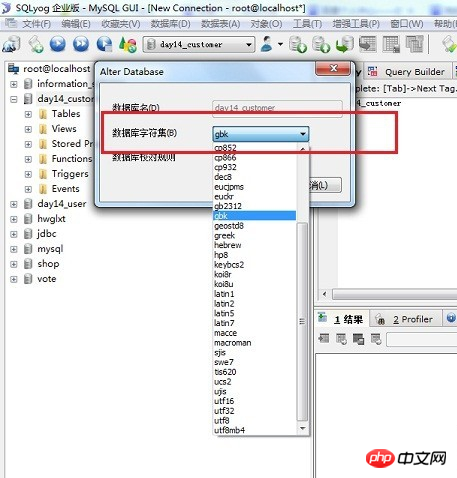Image resolution: width=457 pixels, height=478 pixels.
Task: Run query with the single-arrow execute icon
Action: [x=58, y=44]
